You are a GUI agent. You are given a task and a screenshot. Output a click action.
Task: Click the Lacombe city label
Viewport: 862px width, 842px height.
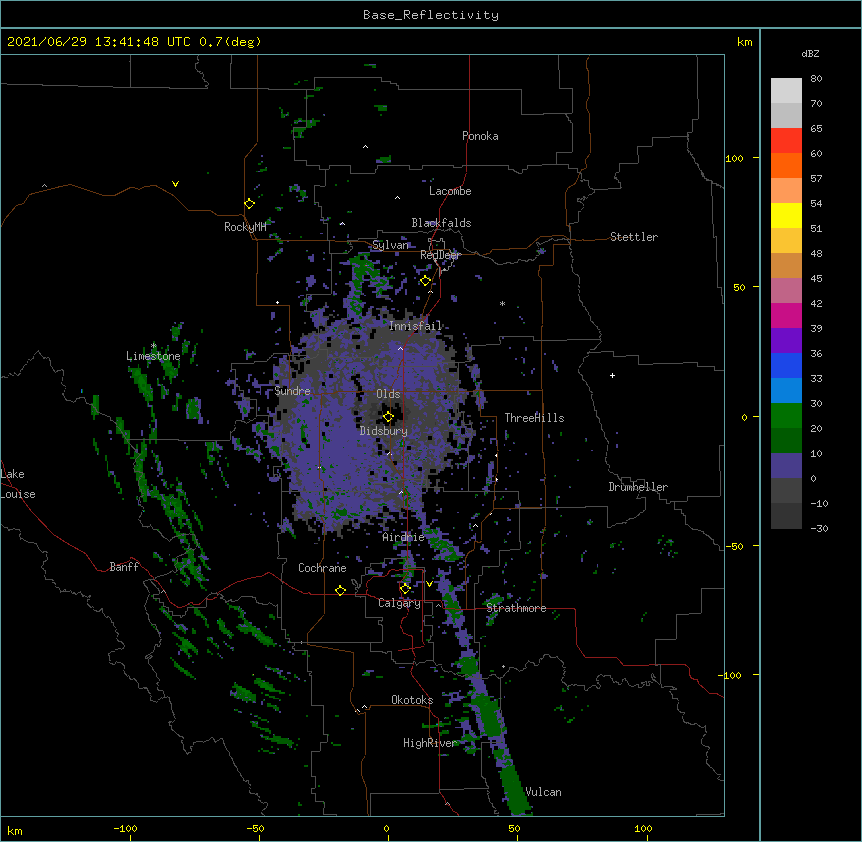click(x=450, y=191)
